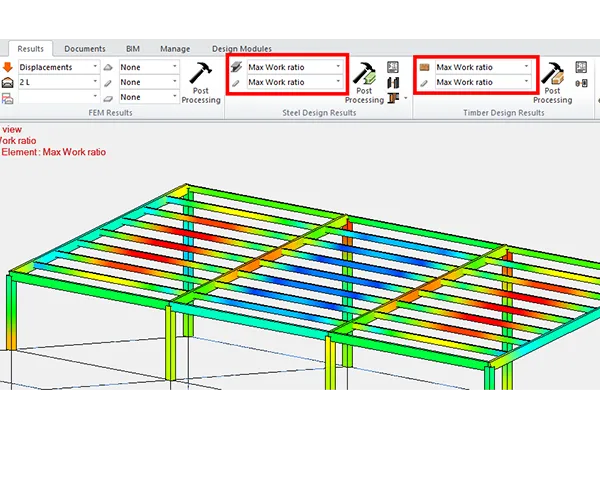
Task: Click the steel beam section icon
Action: [236, 67]
